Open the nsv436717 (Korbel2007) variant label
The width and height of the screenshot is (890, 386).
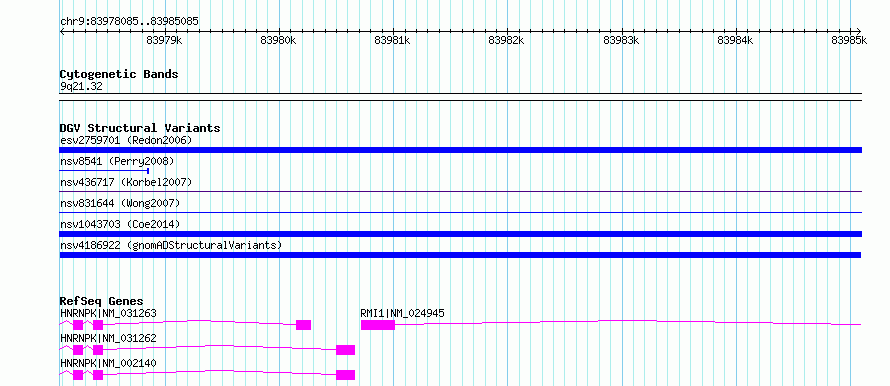click(x=126, y=182)
